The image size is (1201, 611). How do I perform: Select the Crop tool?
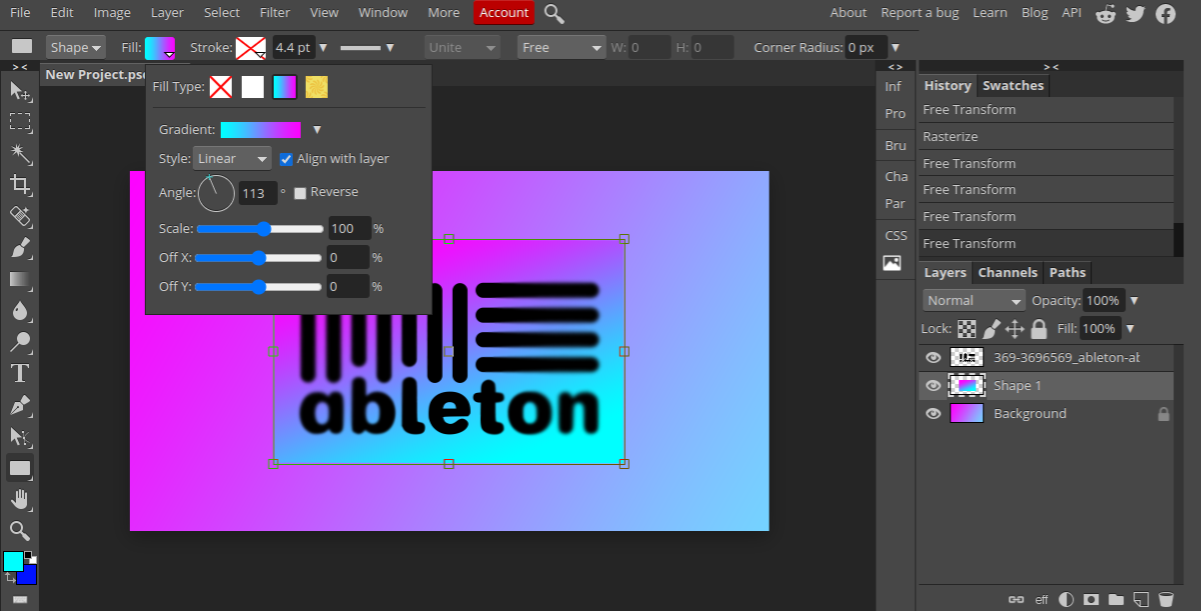click(x=19, y=184)
